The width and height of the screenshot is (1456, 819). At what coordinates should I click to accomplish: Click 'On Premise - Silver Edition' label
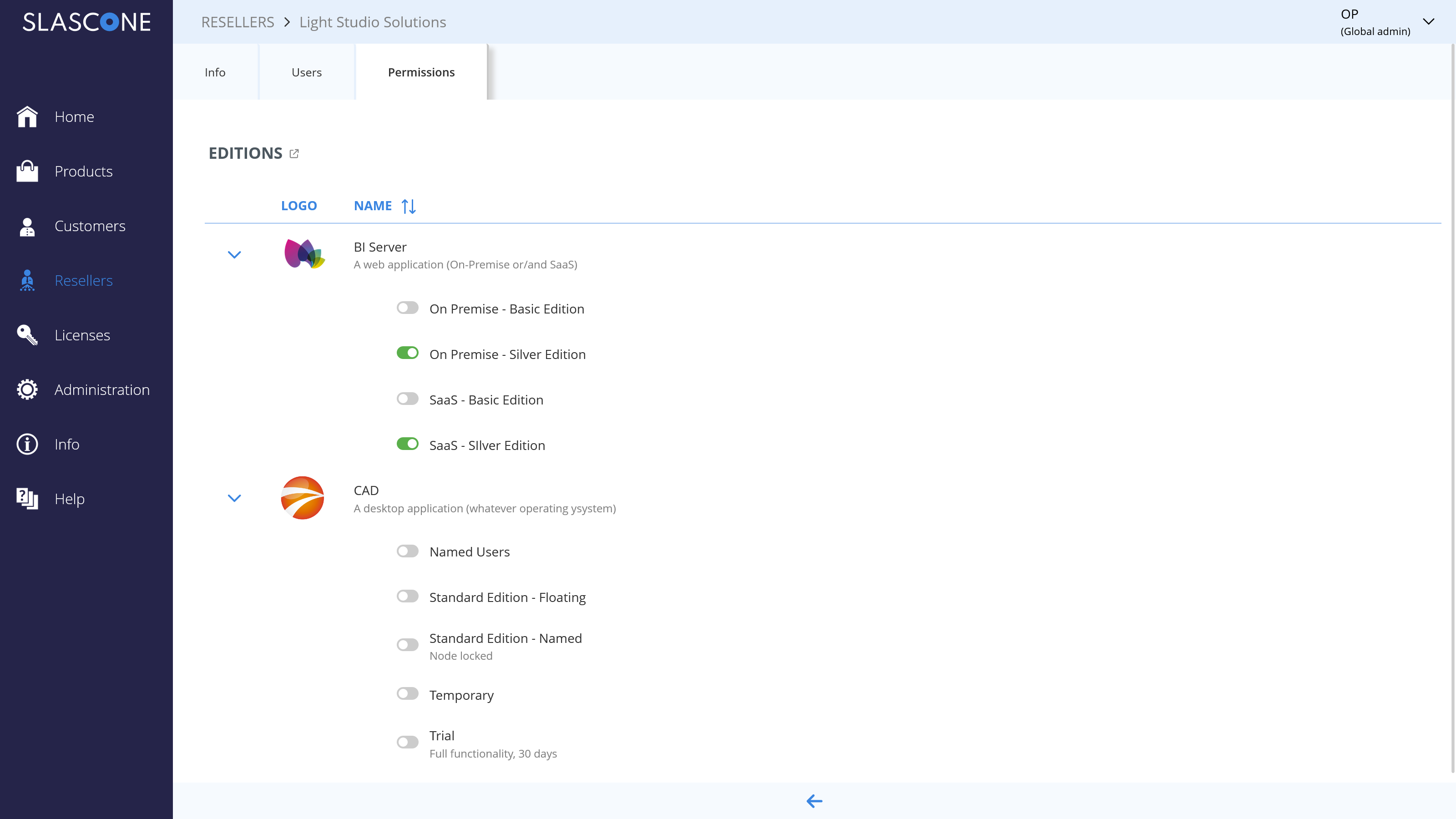[508, 354]
